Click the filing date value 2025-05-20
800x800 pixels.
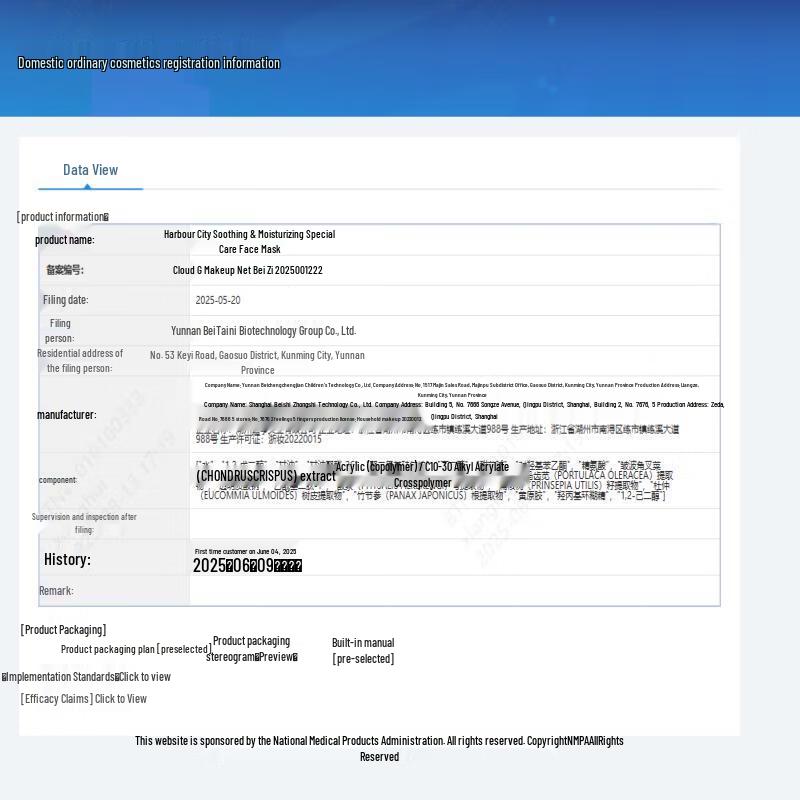click(x=217, y=300)
